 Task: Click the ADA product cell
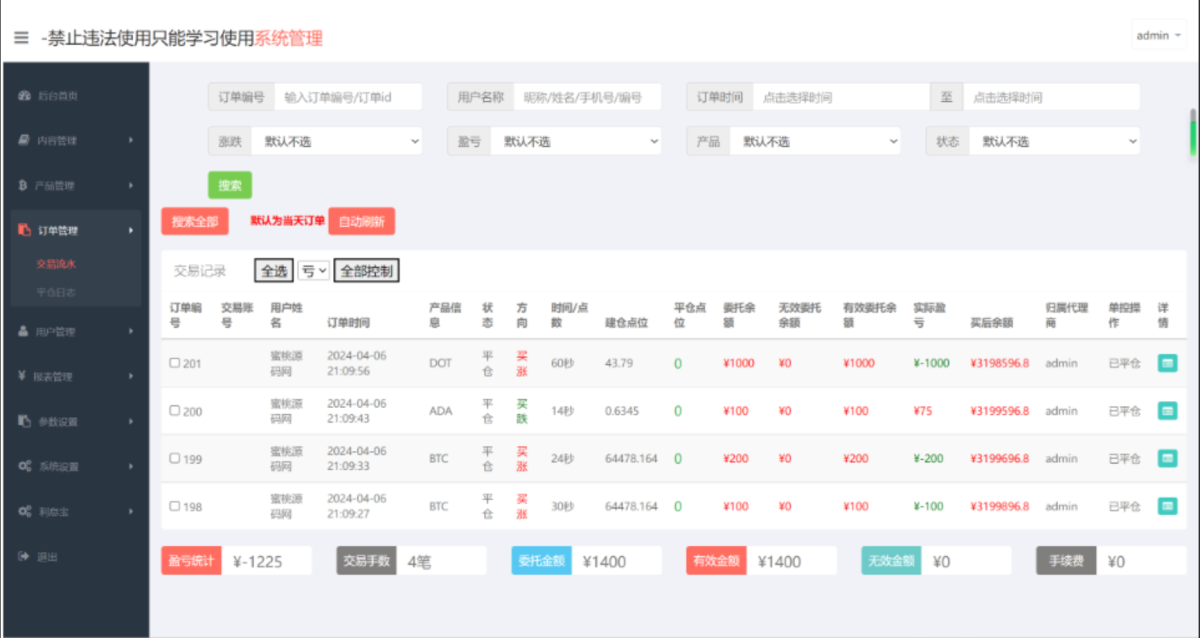440,411
